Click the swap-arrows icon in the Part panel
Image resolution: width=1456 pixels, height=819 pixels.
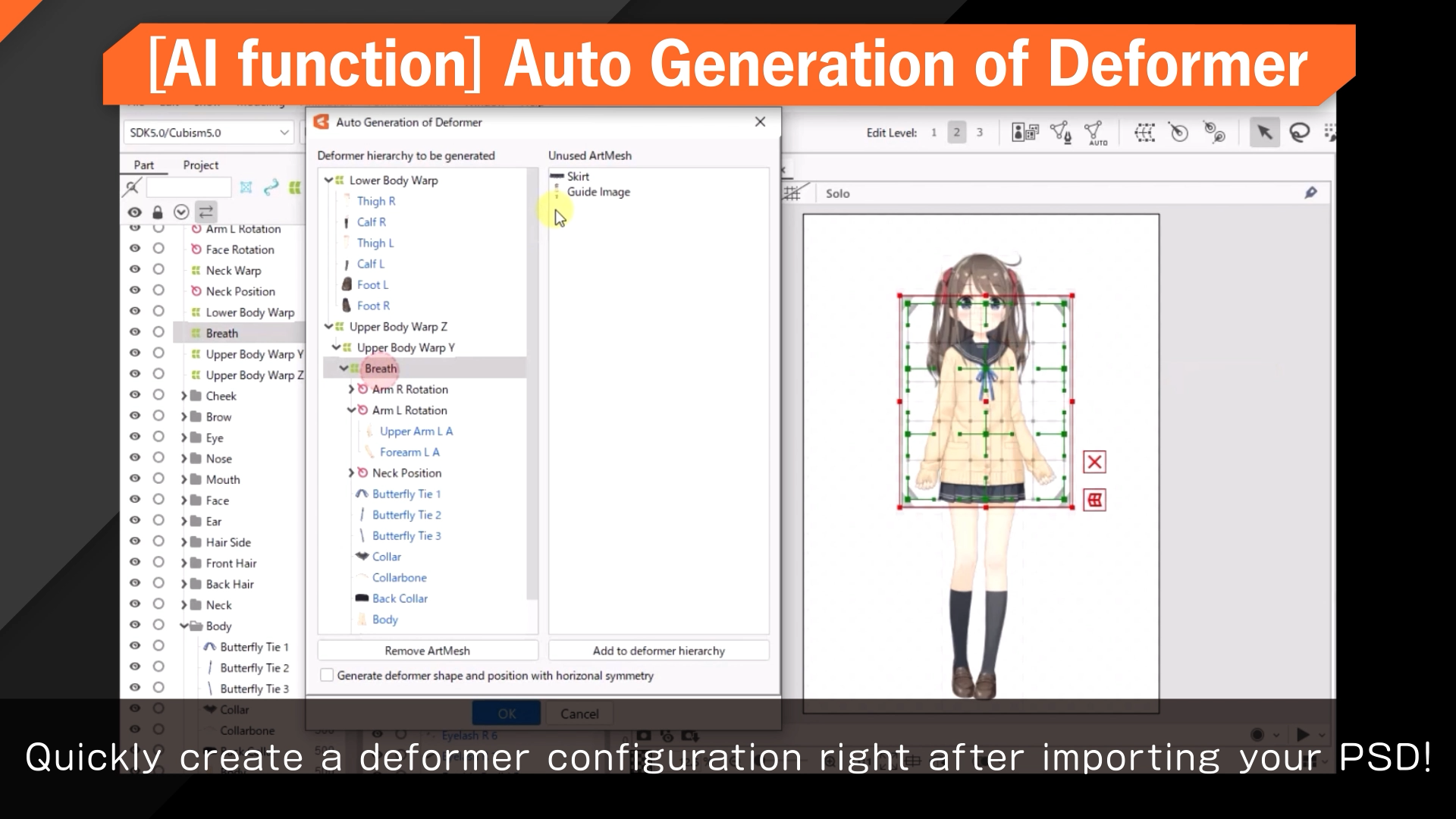pyautogui.click(x=205, y=212)
